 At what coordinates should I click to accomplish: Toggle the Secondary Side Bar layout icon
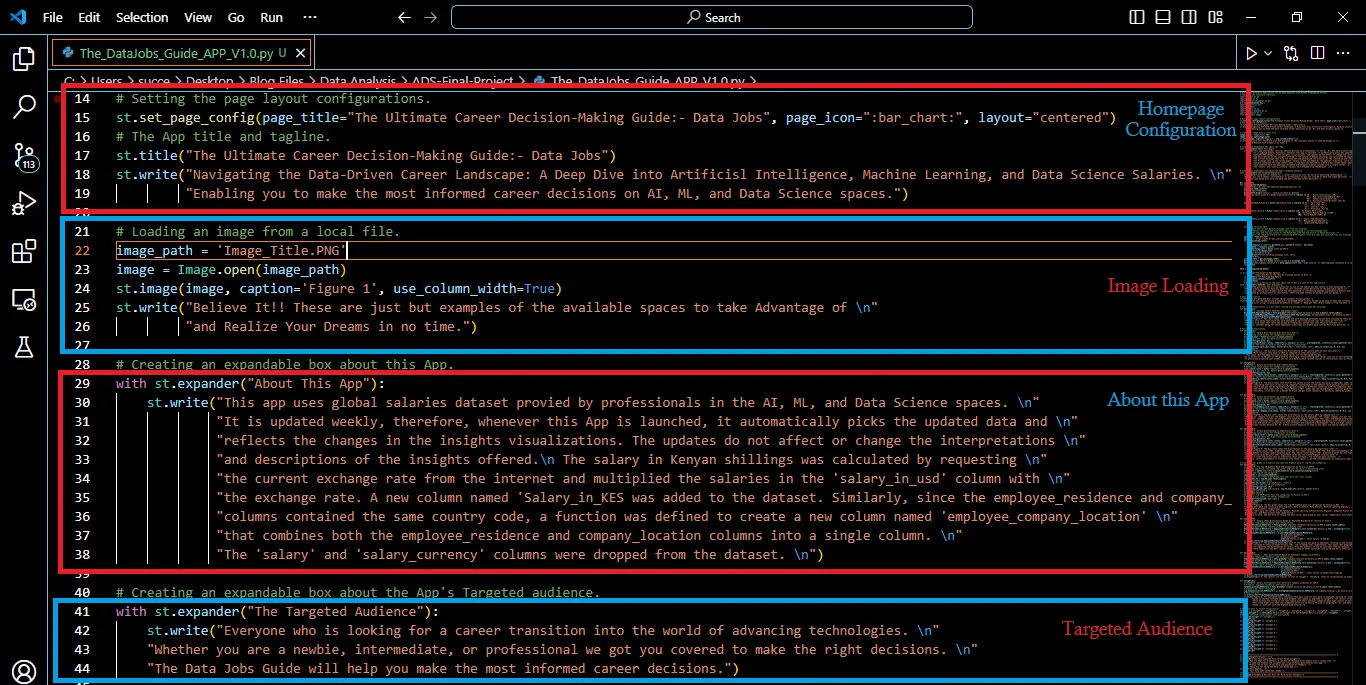pyautogui.click(x=1187, y=17)
